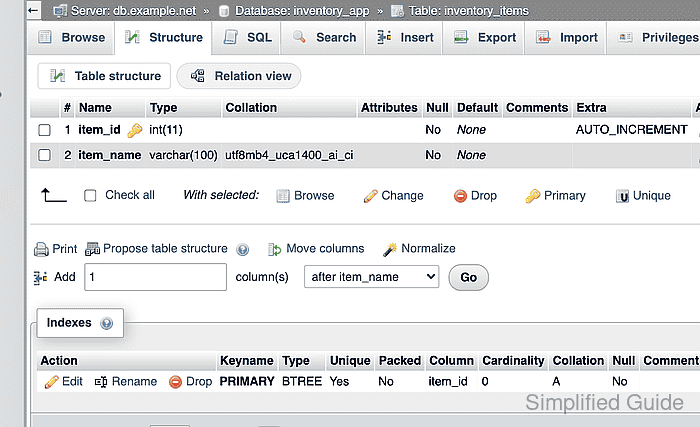This screenshot has width=700, height=427.
Task: Click the printer icon for Print
Action: click(42, 249)
